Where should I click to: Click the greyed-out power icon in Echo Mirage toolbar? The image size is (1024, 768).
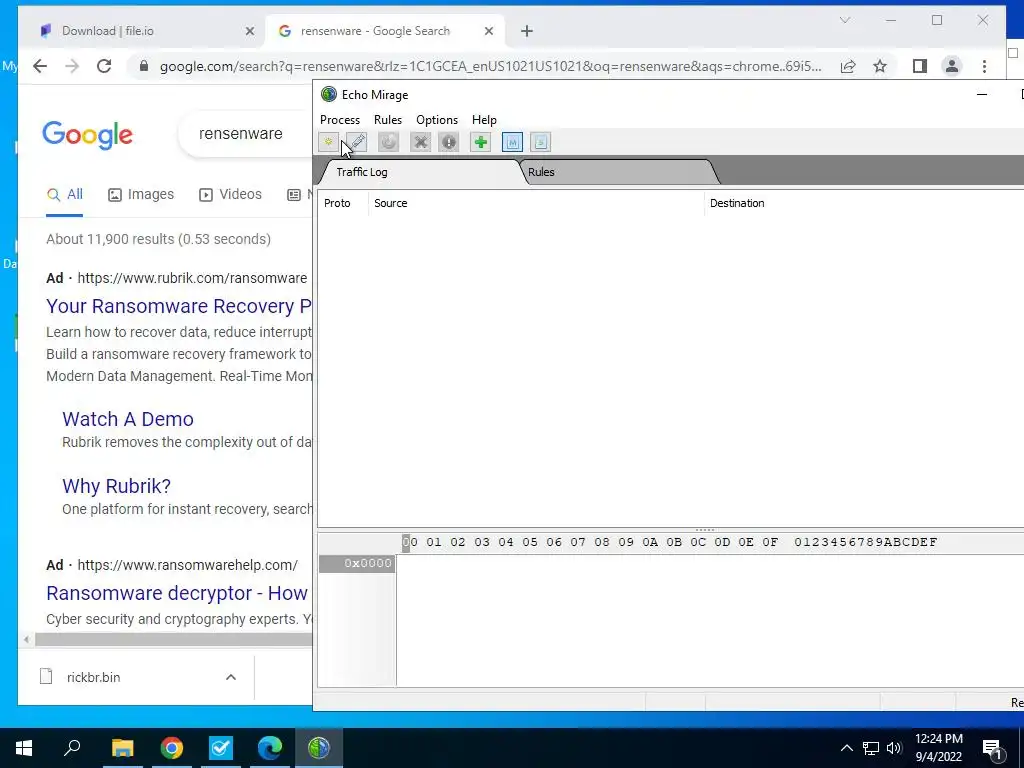(388, 142)
